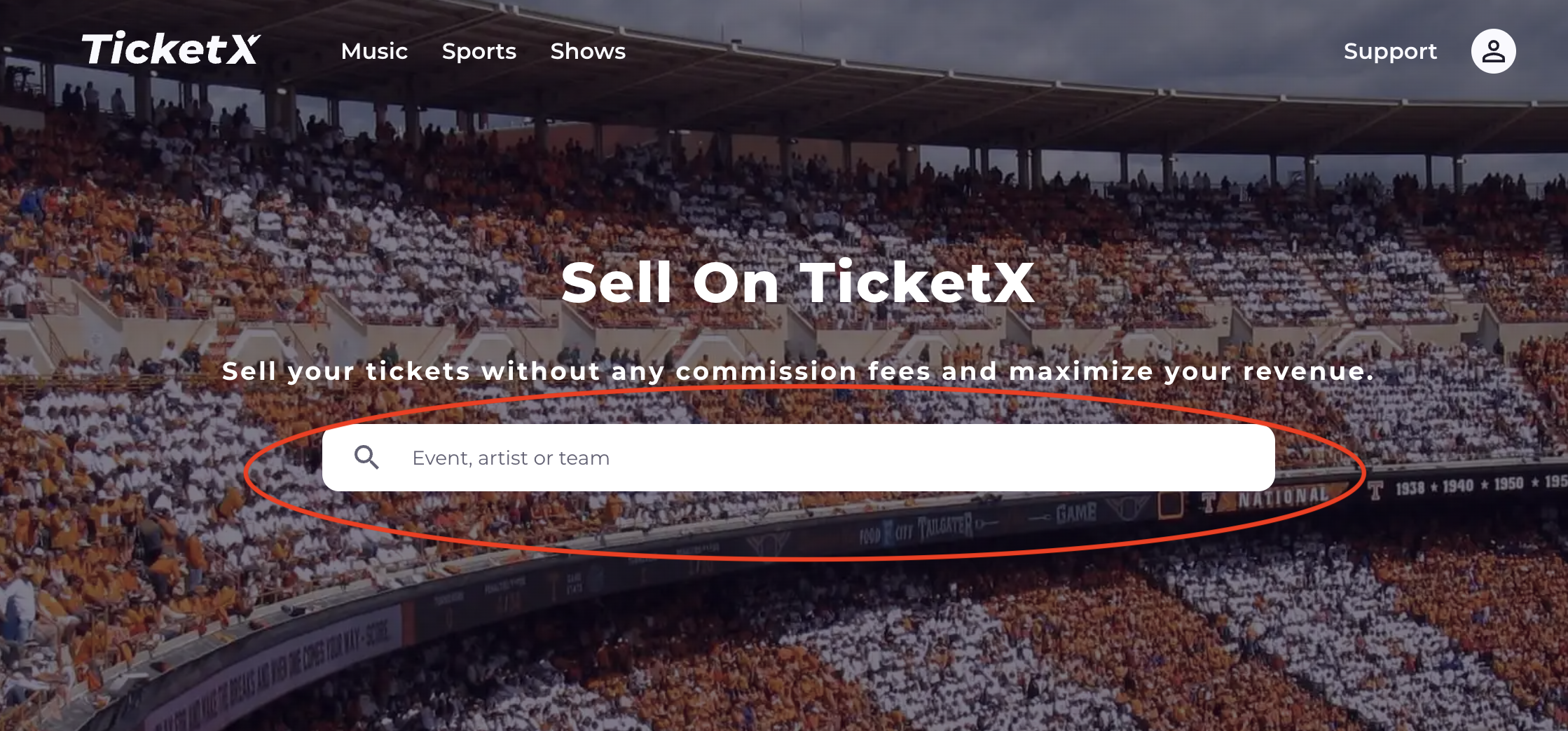Image resolution: width=1568 pixels, height=731 pixels.
Task: Click the orange T logo beside NATIONAL
Action: point(1209,503)
